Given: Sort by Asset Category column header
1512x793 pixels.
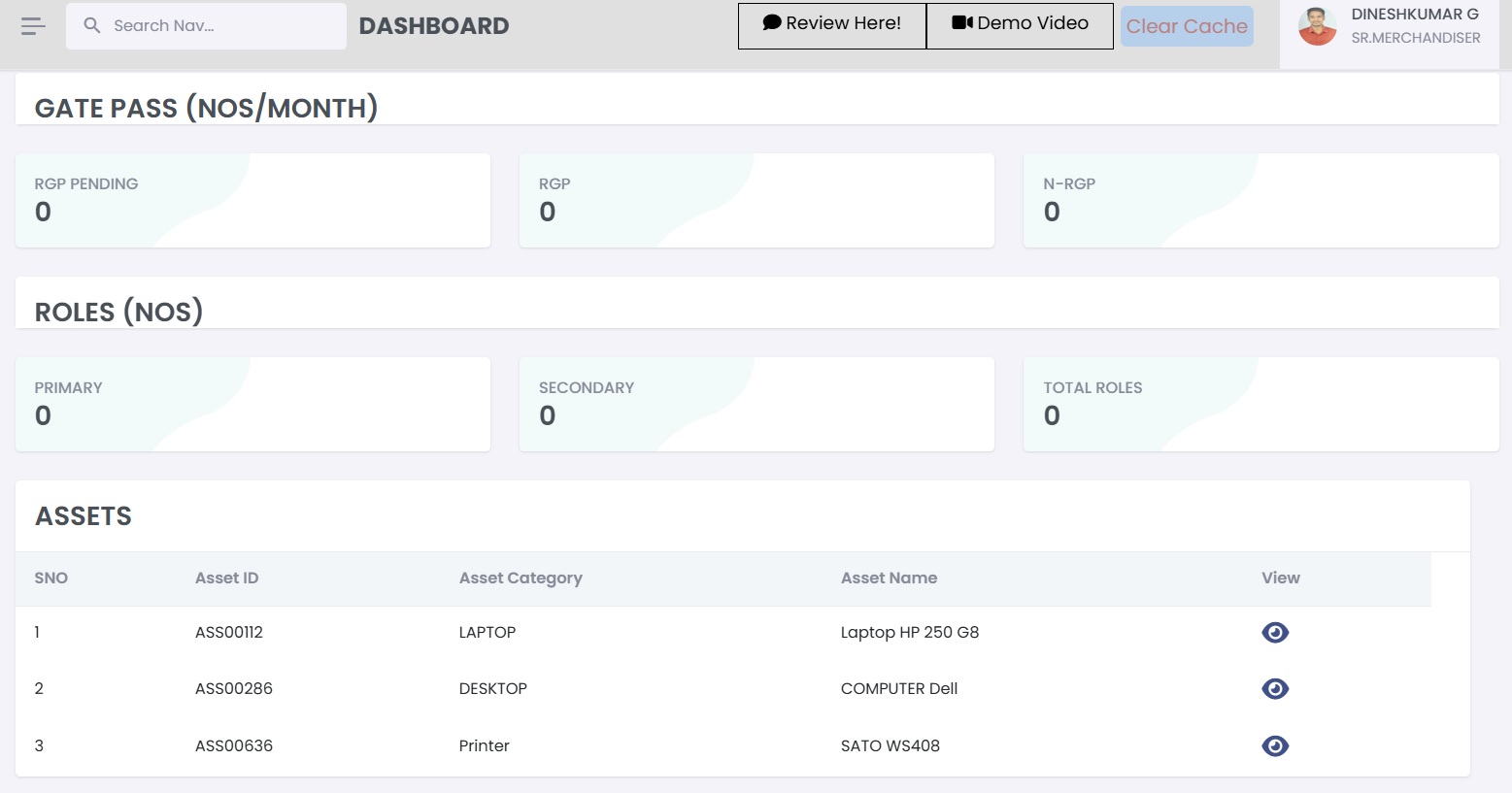Looking at the screenshot, I should pyautogui.click(x=521, y=578).
